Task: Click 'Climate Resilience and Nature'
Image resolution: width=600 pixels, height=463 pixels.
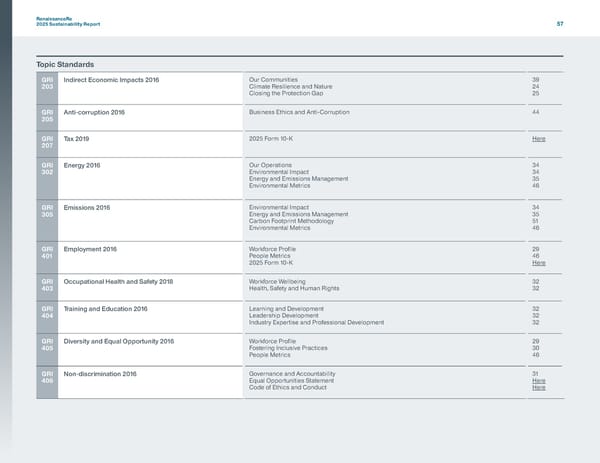Action: click(290, 86)
